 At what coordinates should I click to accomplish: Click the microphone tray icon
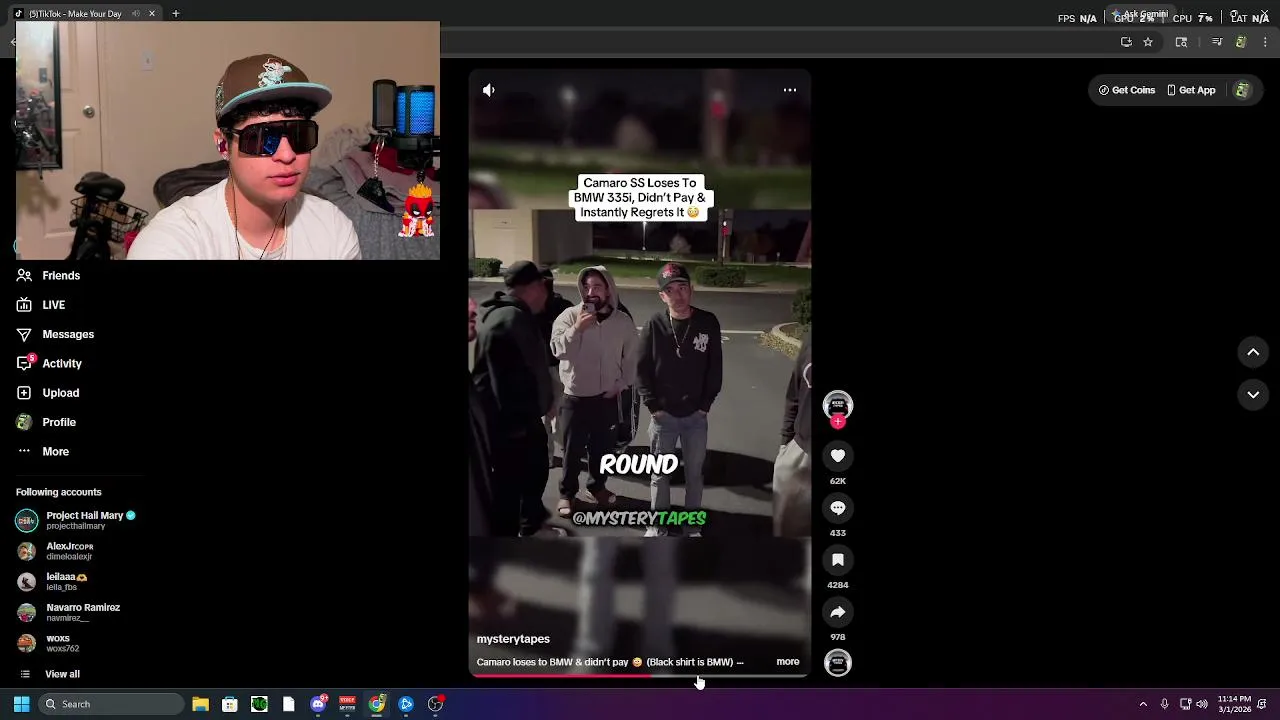click(1164, 704)
